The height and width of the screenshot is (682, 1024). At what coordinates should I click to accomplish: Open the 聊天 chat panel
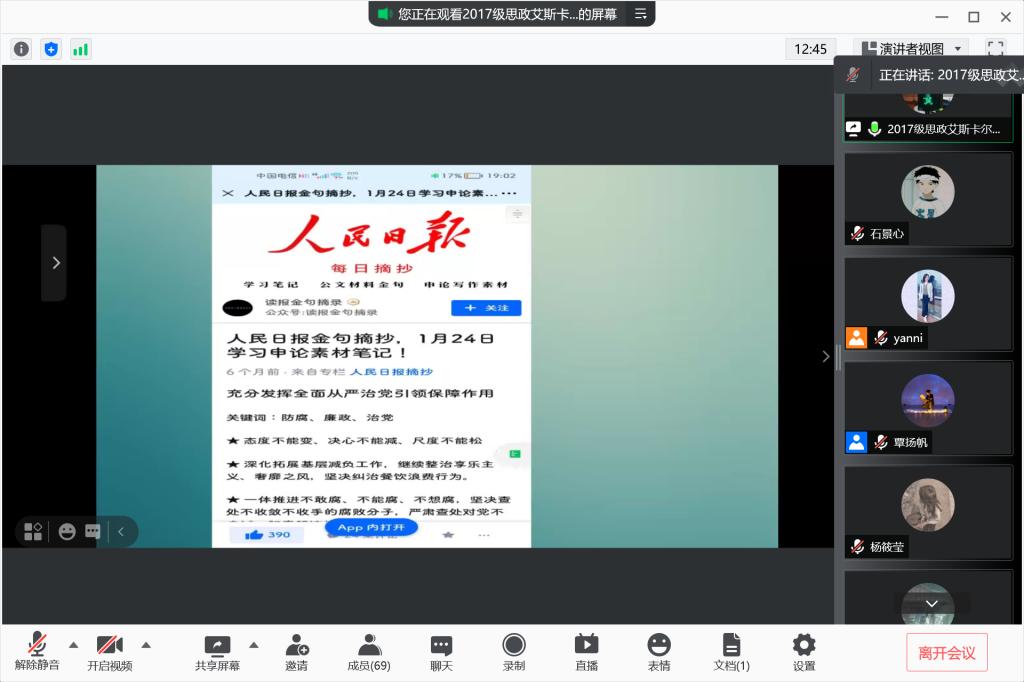click(x=441, y=652)
